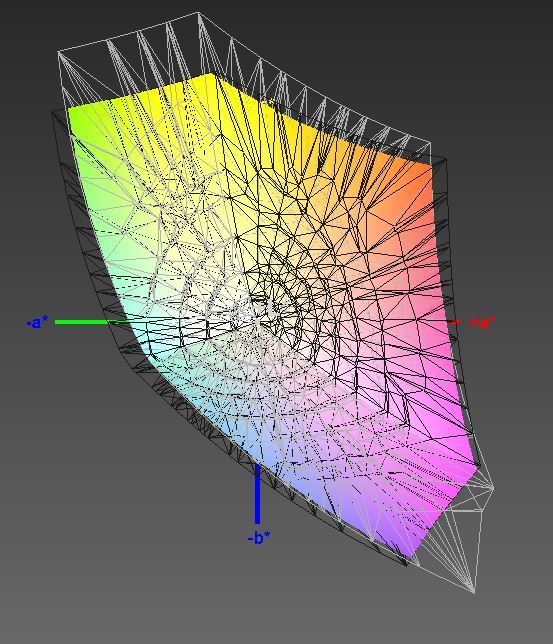This screenshot has height=644, width=553.
Task: Click the white wireframe's topmost corner vertex
Action: [198, 13]
